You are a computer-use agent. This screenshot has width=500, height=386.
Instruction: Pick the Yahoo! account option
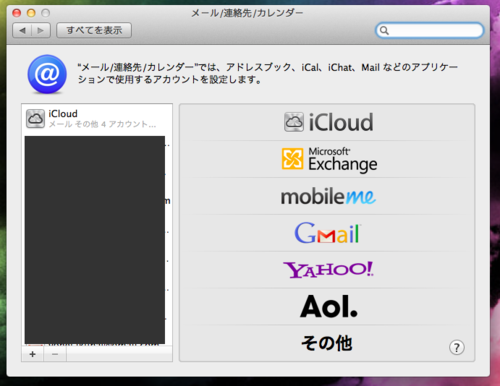(x=328, y=269)
